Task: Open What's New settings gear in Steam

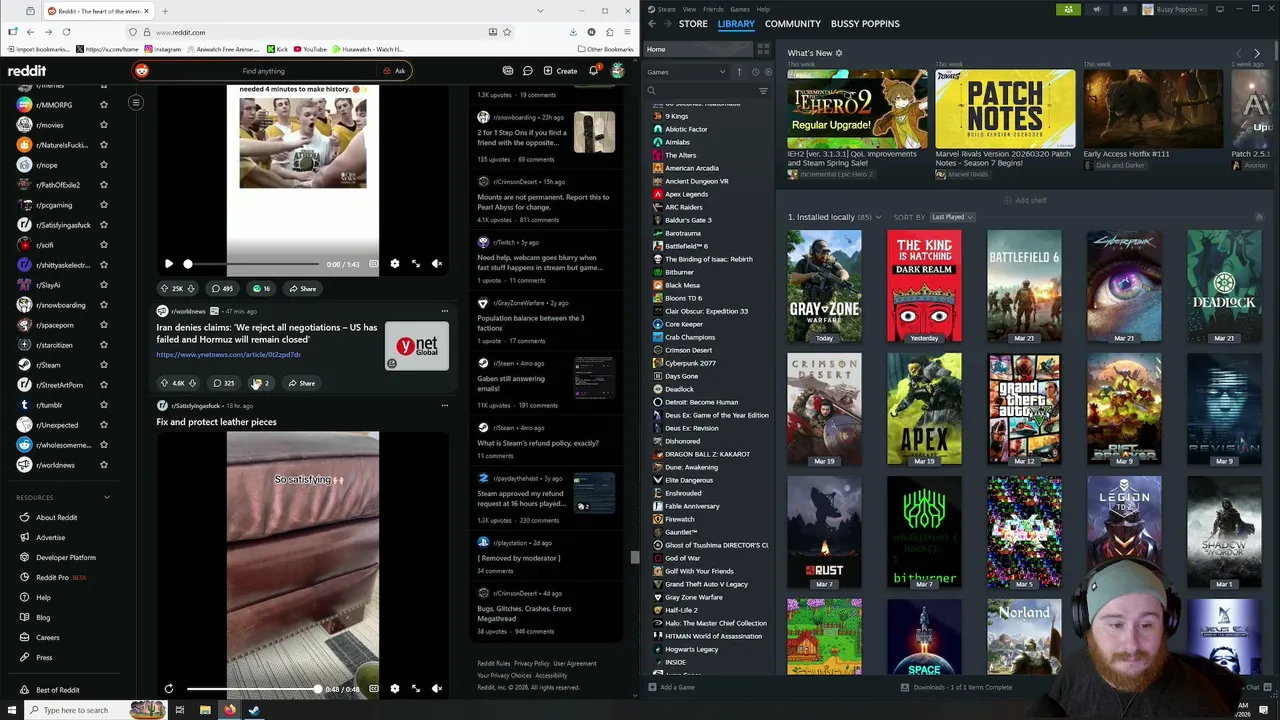Action: pyautogui.click(x=839, y=53)
